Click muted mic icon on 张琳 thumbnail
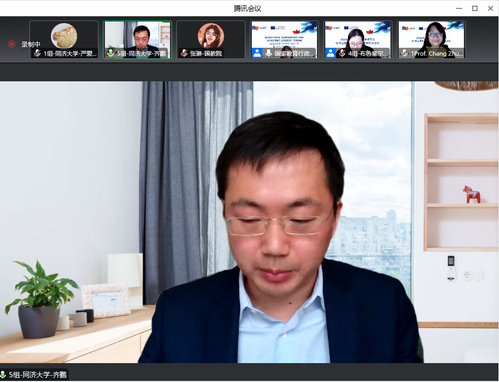This screenshot has width=499, height=382. pyautogui.click(x=184, y=53)
